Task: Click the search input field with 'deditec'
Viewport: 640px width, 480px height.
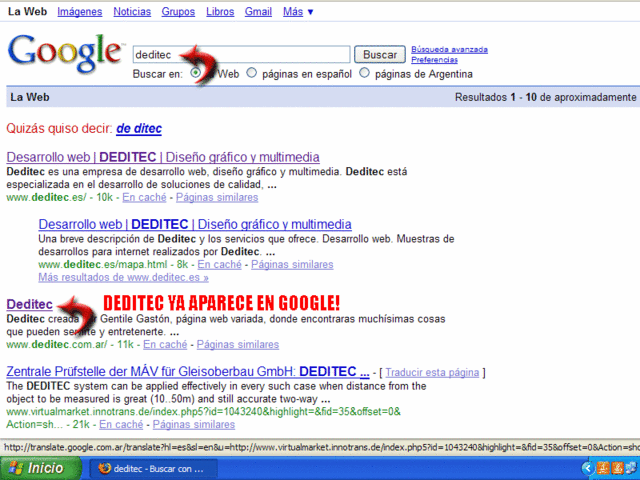Action: click(x=241, y=54)
